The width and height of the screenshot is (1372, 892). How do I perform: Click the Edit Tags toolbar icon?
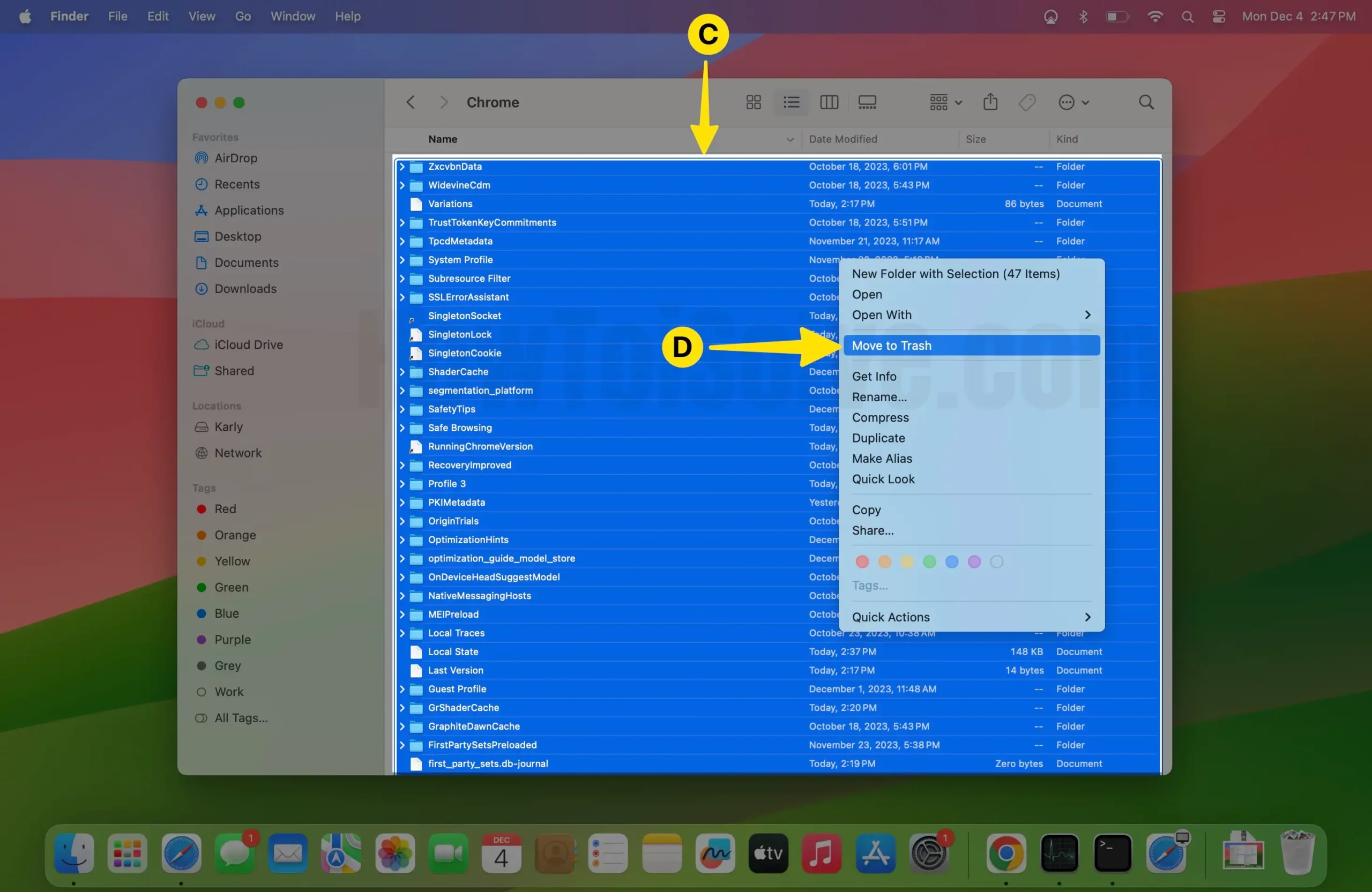[x=1027, y=102]
